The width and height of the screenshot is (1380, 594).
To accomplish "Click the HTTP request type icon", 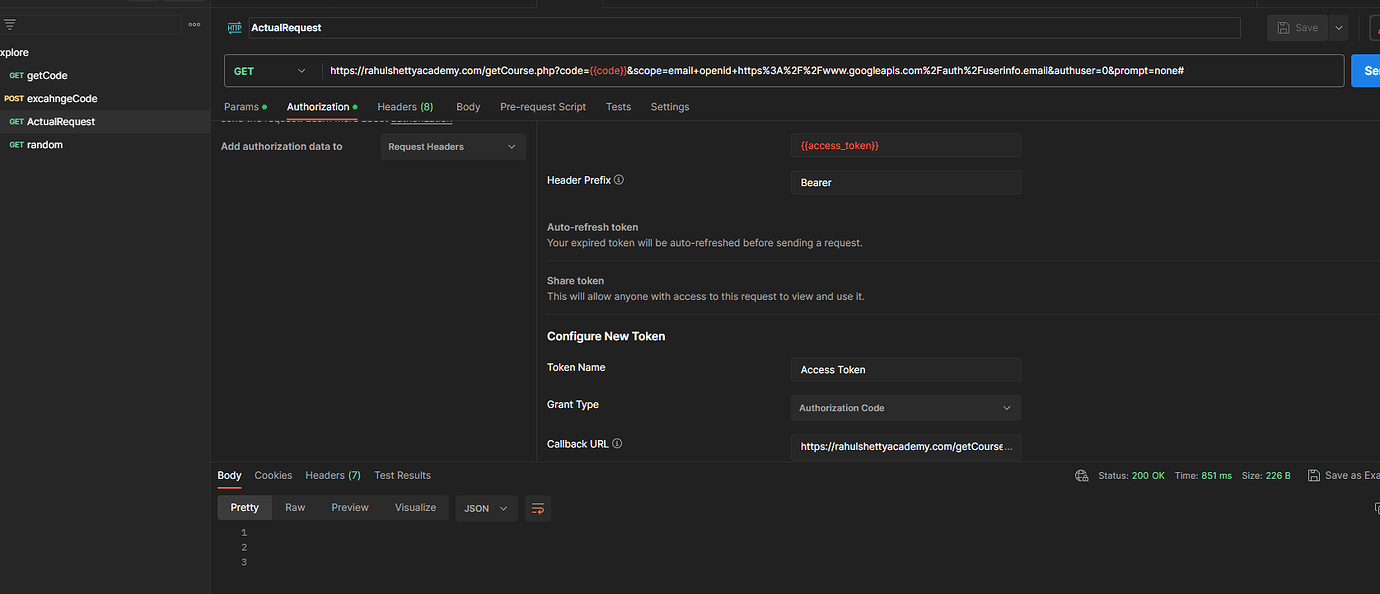I will (235, 28).
